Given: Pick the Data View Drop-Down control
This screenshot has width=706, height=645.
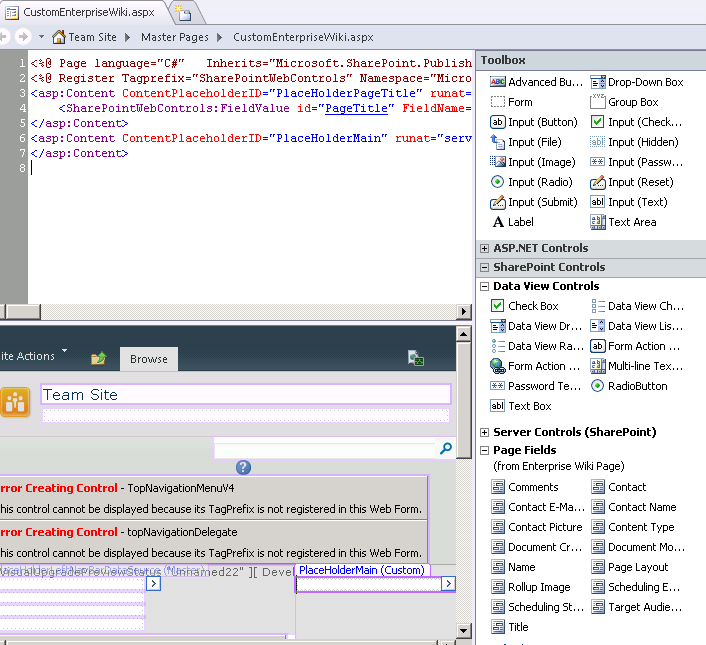Looking at the screenshot, I should tap(536, 326).
